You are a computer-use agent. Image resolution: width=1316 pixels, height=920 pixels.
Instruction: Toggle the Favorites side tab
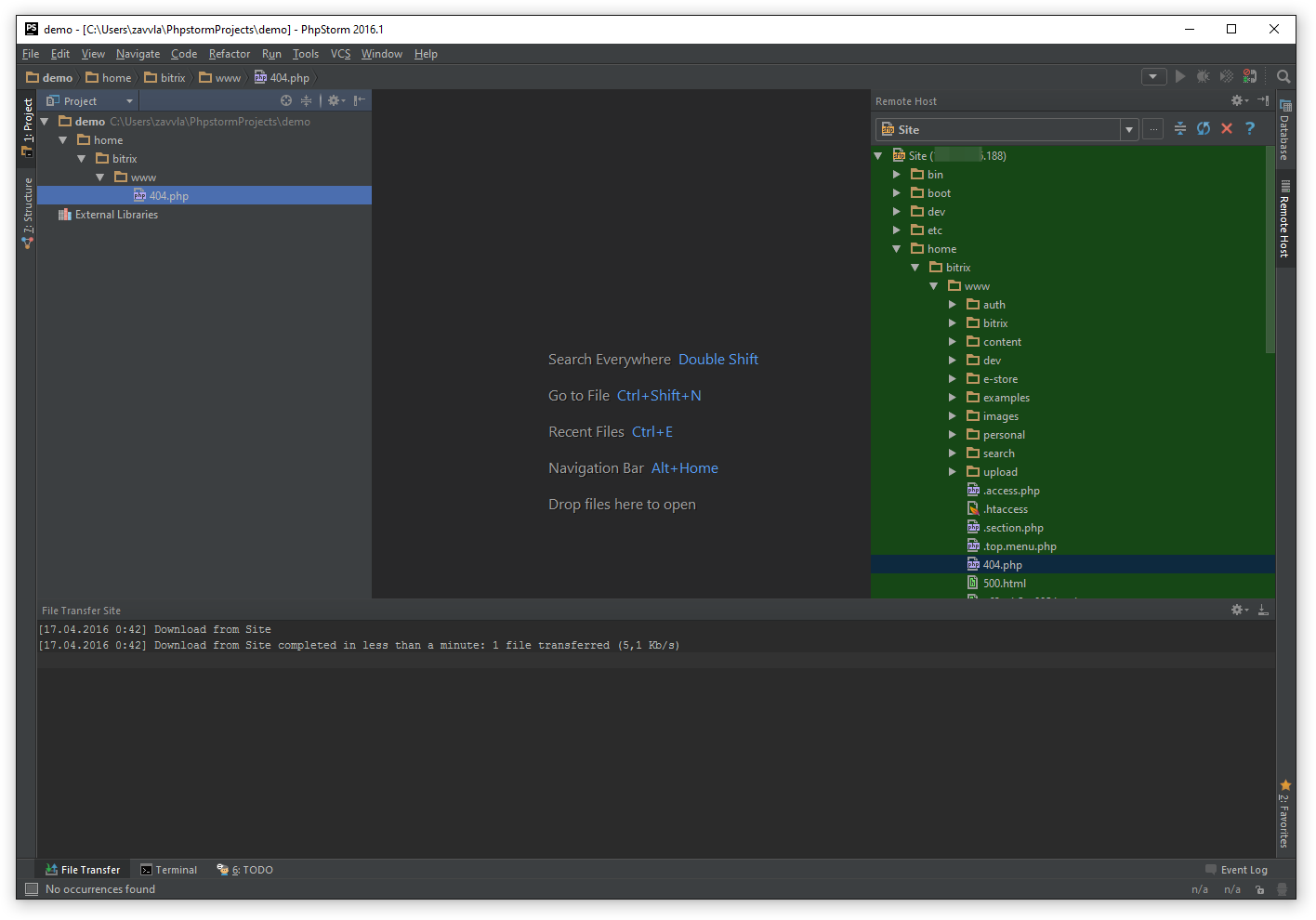click(x=1285, y=814)
